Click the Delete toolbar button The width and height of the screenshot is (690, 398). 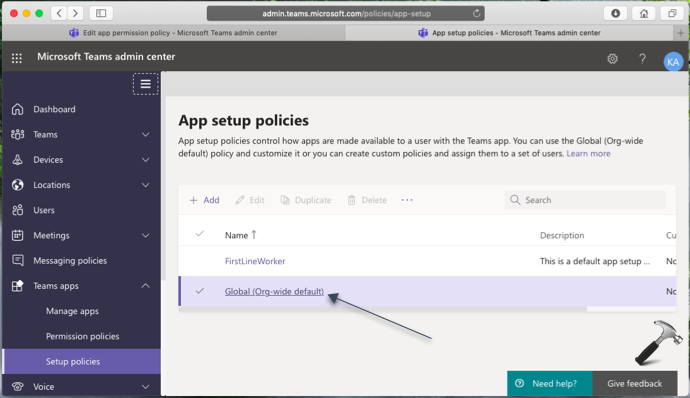[367, 200]
